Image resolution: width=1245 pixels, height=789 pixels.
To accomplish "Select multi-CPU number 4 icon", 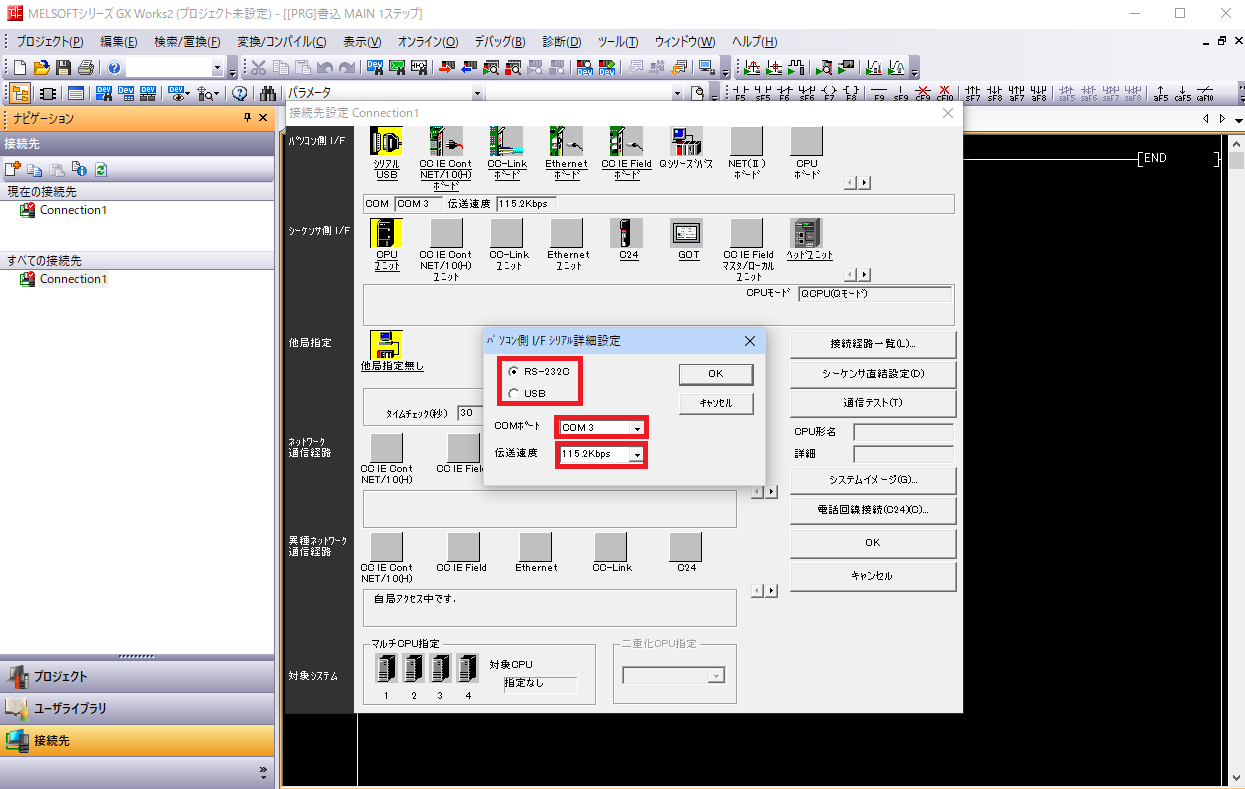I will point(467,668).
